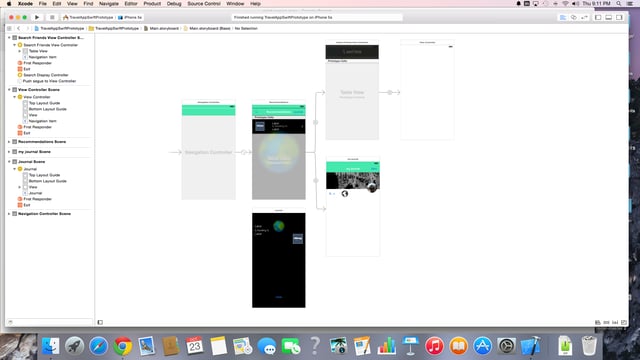Open the Navigate menu
640x360 pixels.
pyautogui.click(x=109, y=4)
